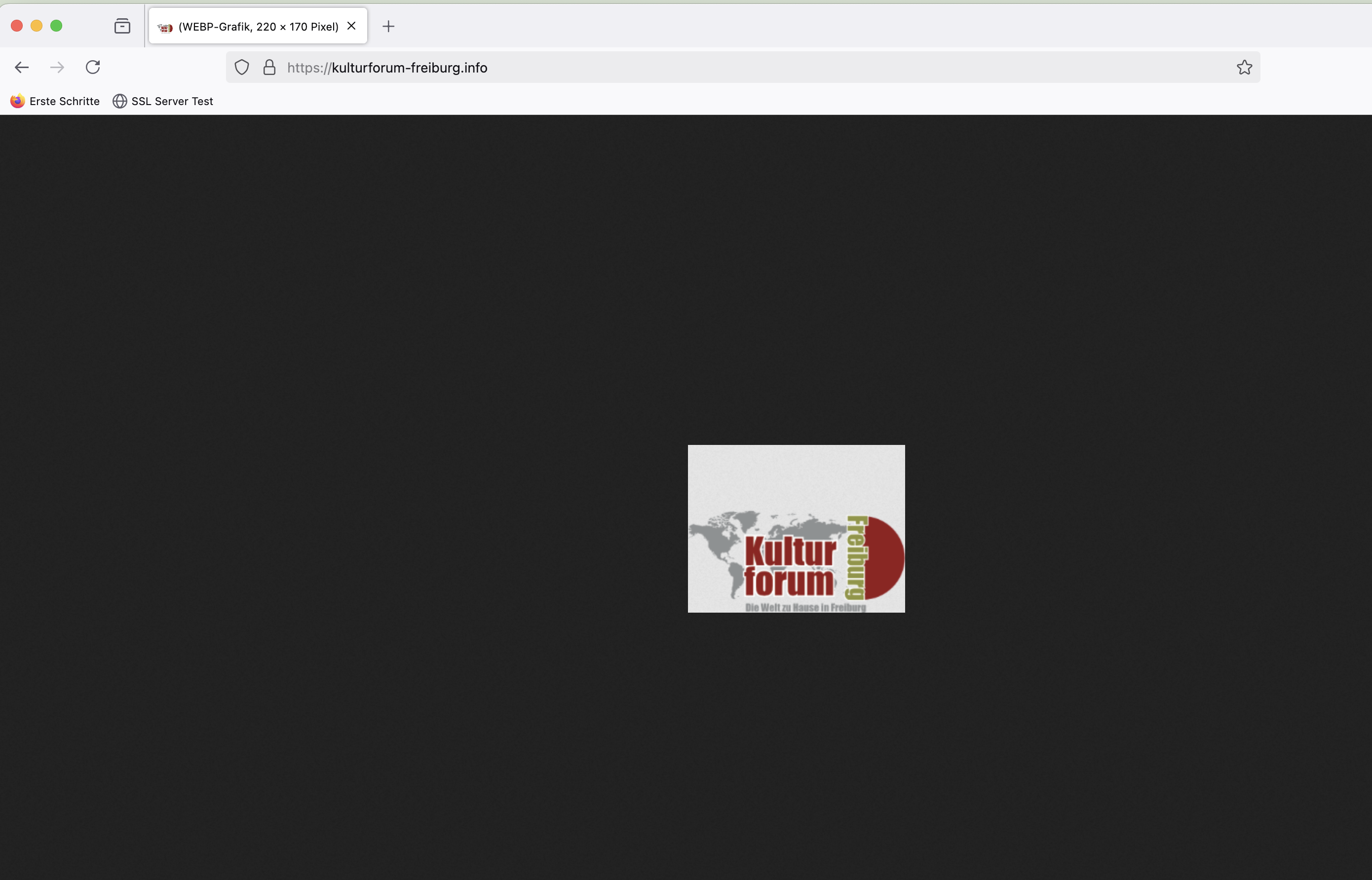Bookmark this page with the star
Viewport: 1372px width, 880px height.
(1244, 68)
